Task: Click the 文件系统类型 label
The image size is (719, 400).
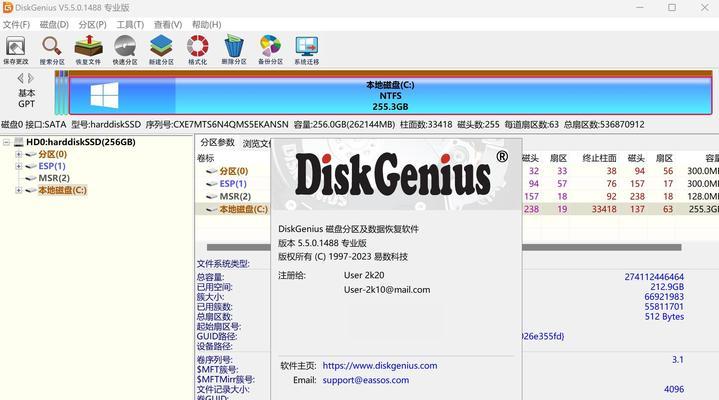Action: click(x=223, y=264)
